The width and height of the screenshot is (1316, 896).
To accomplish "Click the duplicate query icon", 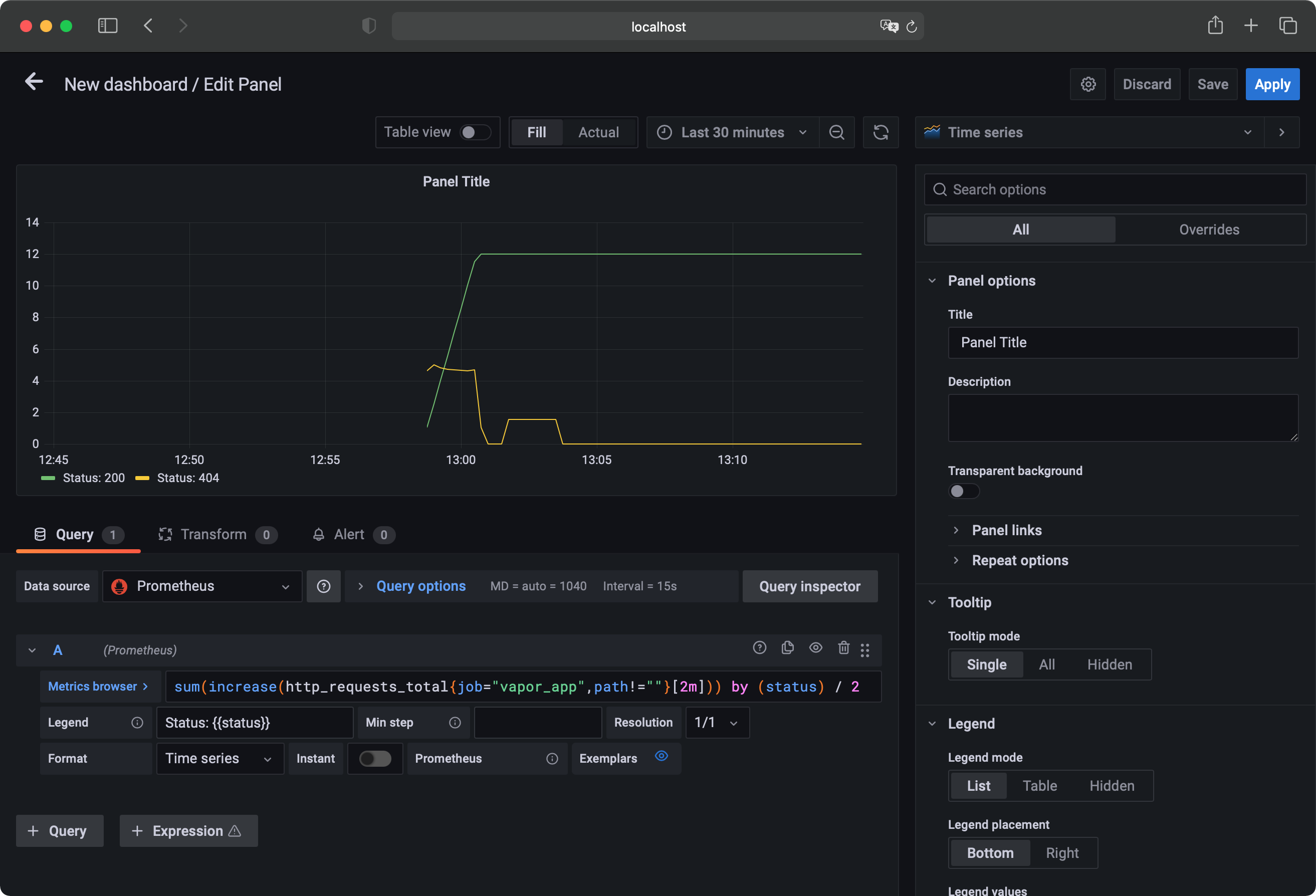I will point(788,649).
